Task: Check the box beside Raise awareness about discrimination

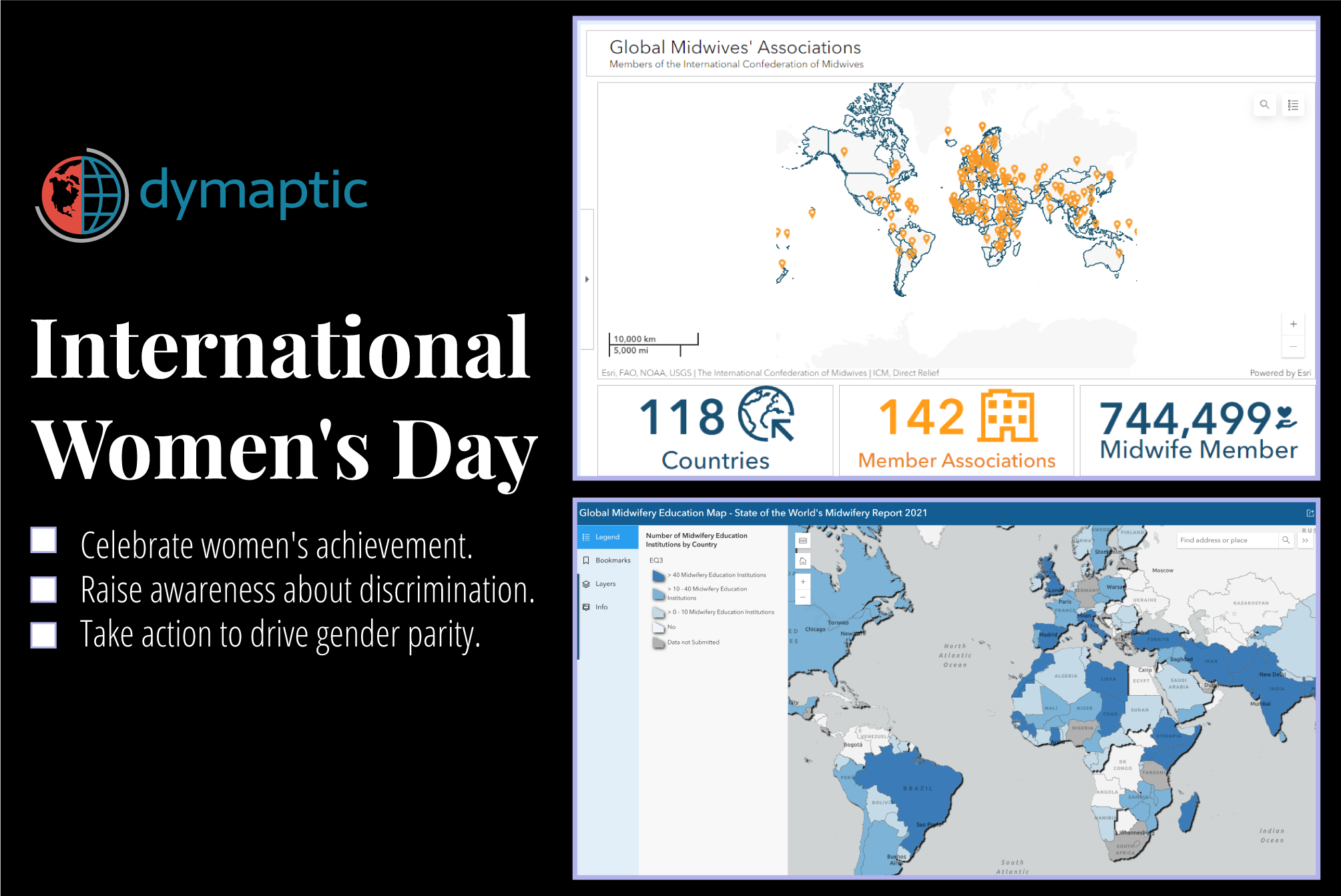Action: click(x=44, y=588)
